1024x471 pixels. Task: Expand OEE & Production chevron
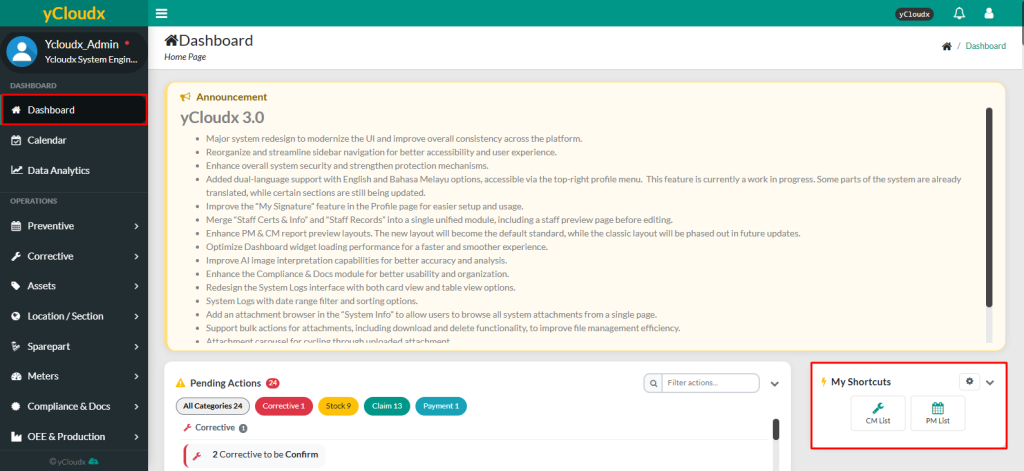136,436
